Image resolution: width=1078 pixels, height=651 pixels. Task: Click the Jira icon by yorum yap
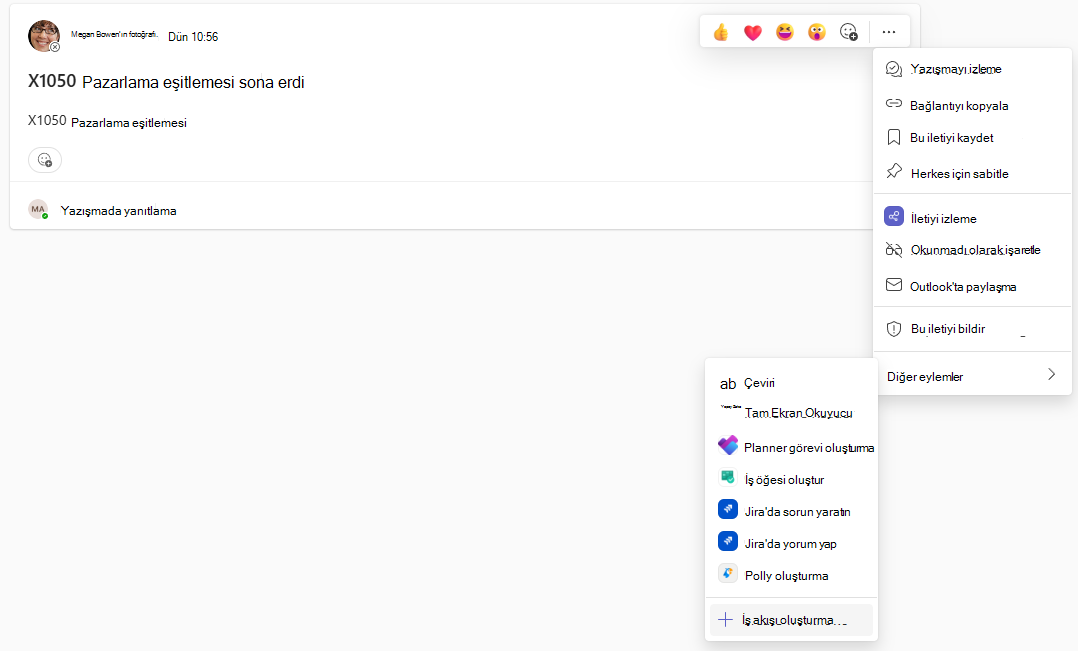click(727, 542)
